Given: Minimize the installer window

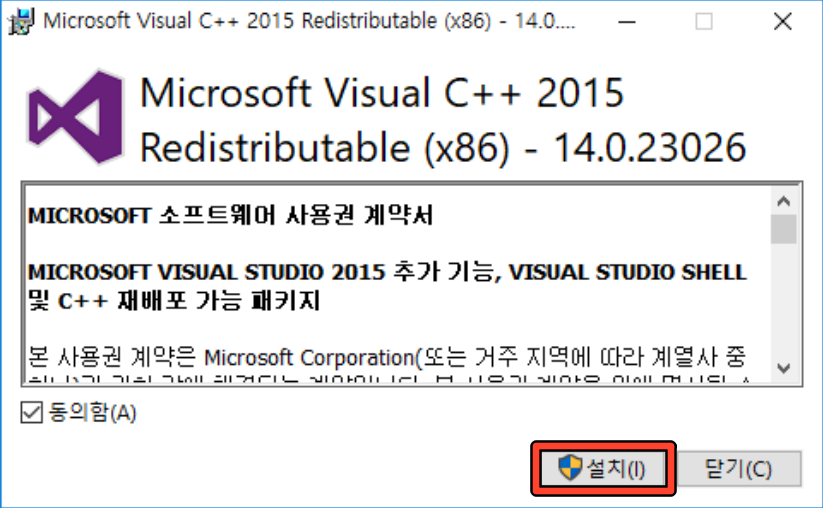Looking at the screenshot, I should pos(627,22).
